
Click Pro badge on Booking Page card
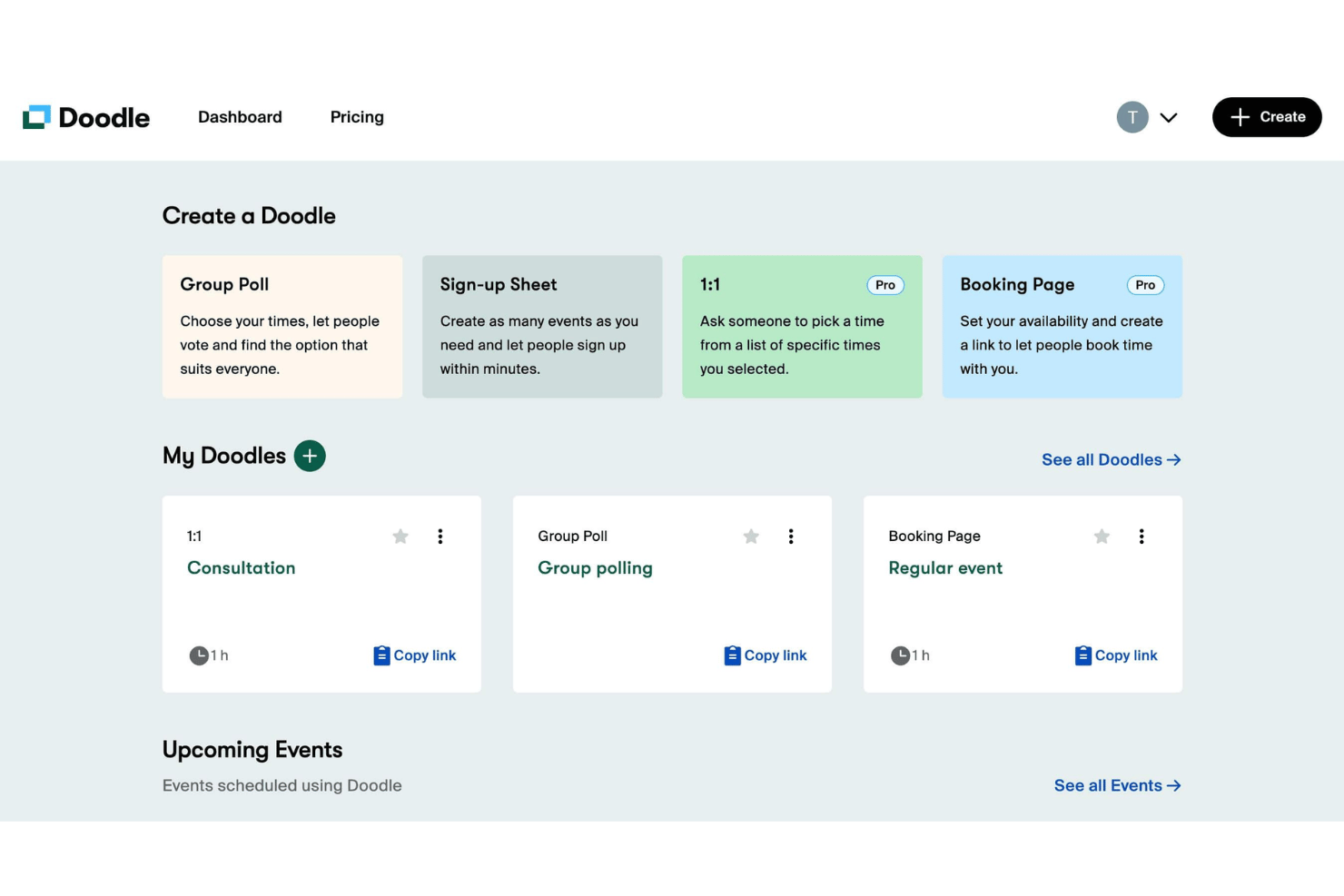1145,285
